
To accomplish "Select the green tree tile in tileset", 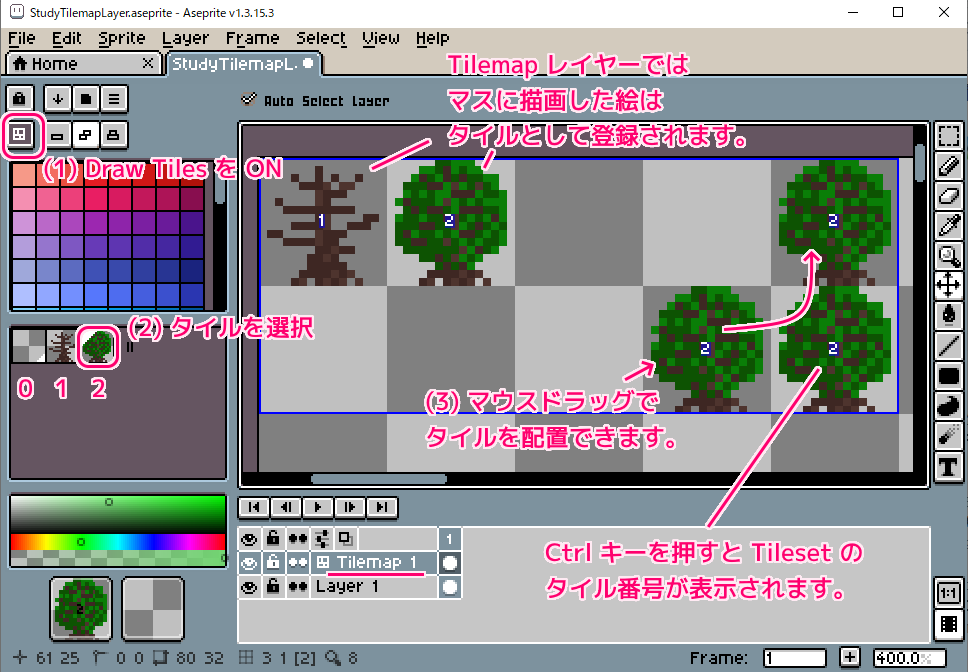I will click(97, 347).
